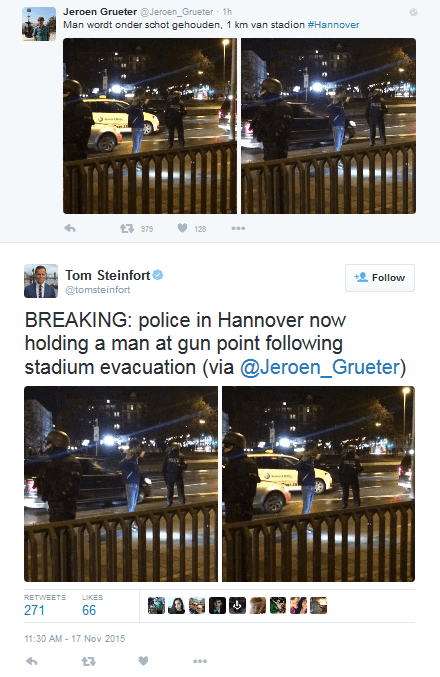440x677 pixels.
Task: Open Jeroen Grueter's profile avatar
Action: tap(39, 24)
